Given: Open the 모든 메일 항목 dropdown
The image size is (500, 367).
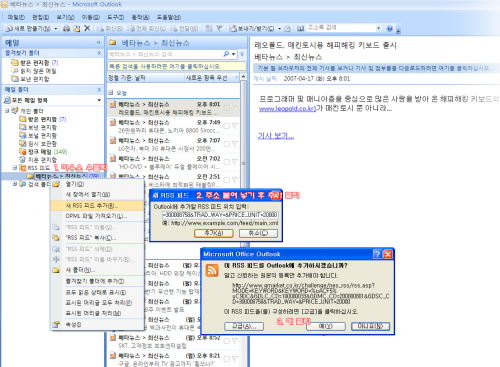Looking at the screenshot, I should (99, 100).
